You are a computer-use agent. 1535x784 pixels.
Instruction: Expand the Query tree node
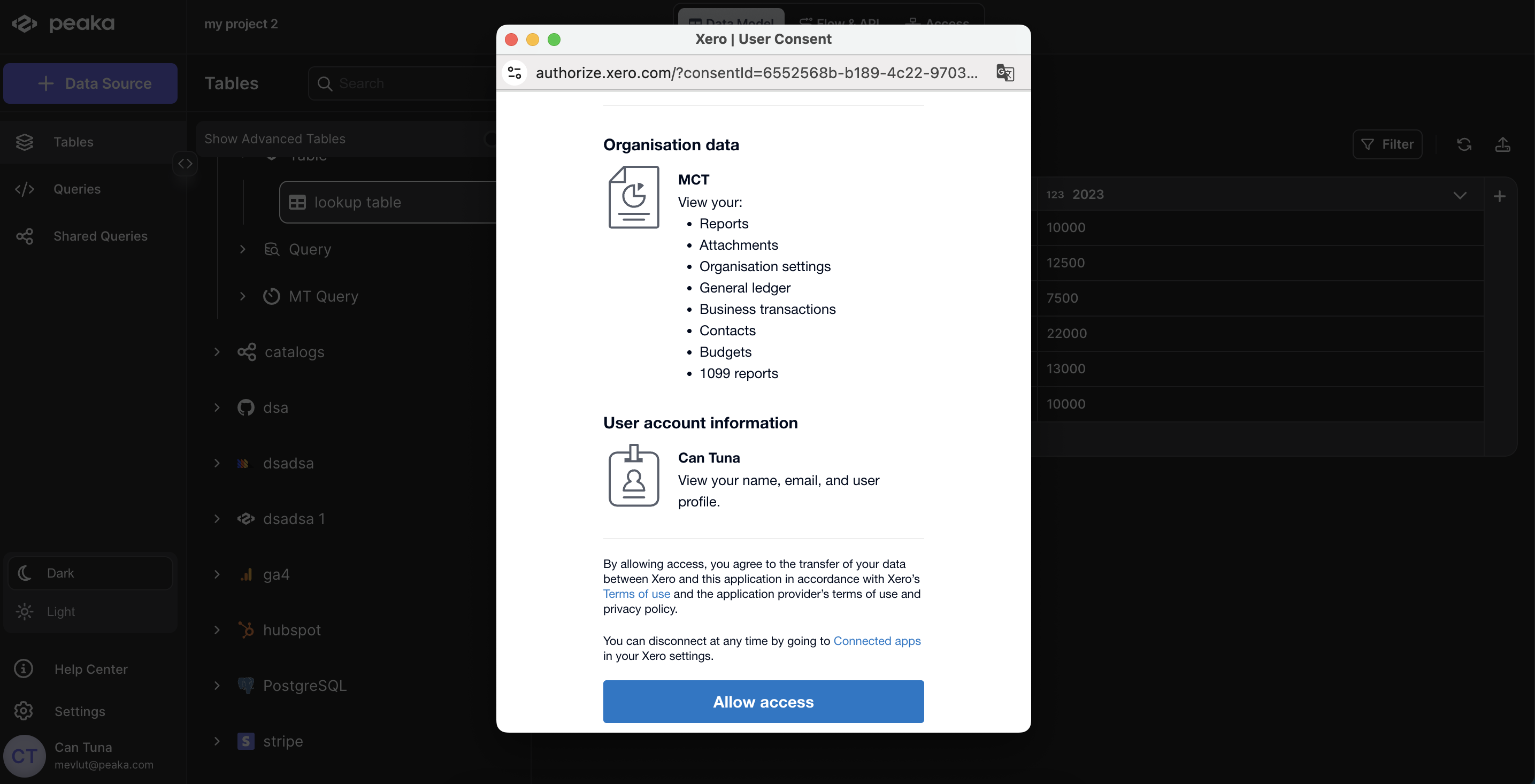click(x=242, y=249)
